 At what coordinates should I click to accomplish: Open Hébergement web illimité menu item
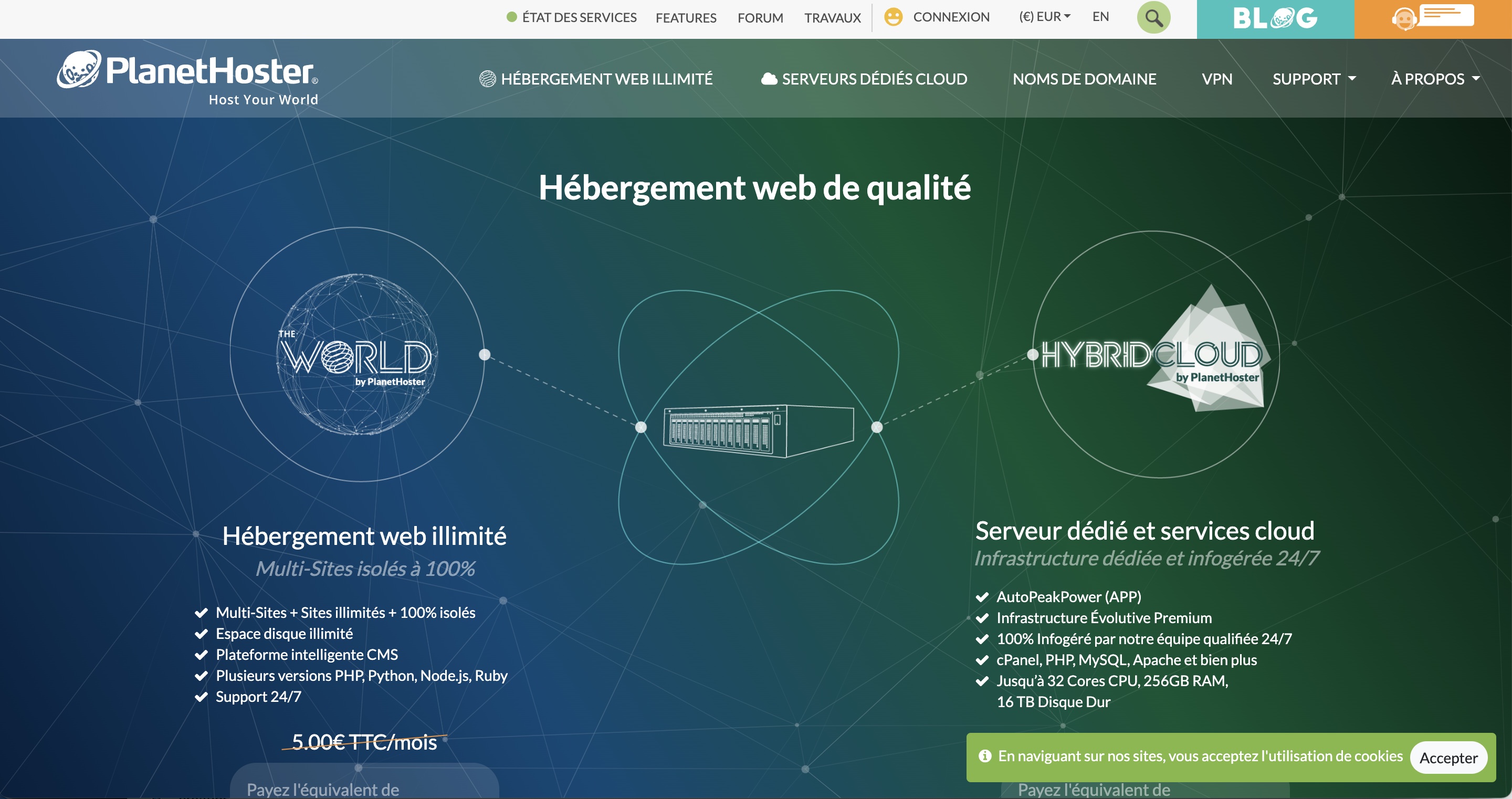pyautogui.click(x=607, y=79)
